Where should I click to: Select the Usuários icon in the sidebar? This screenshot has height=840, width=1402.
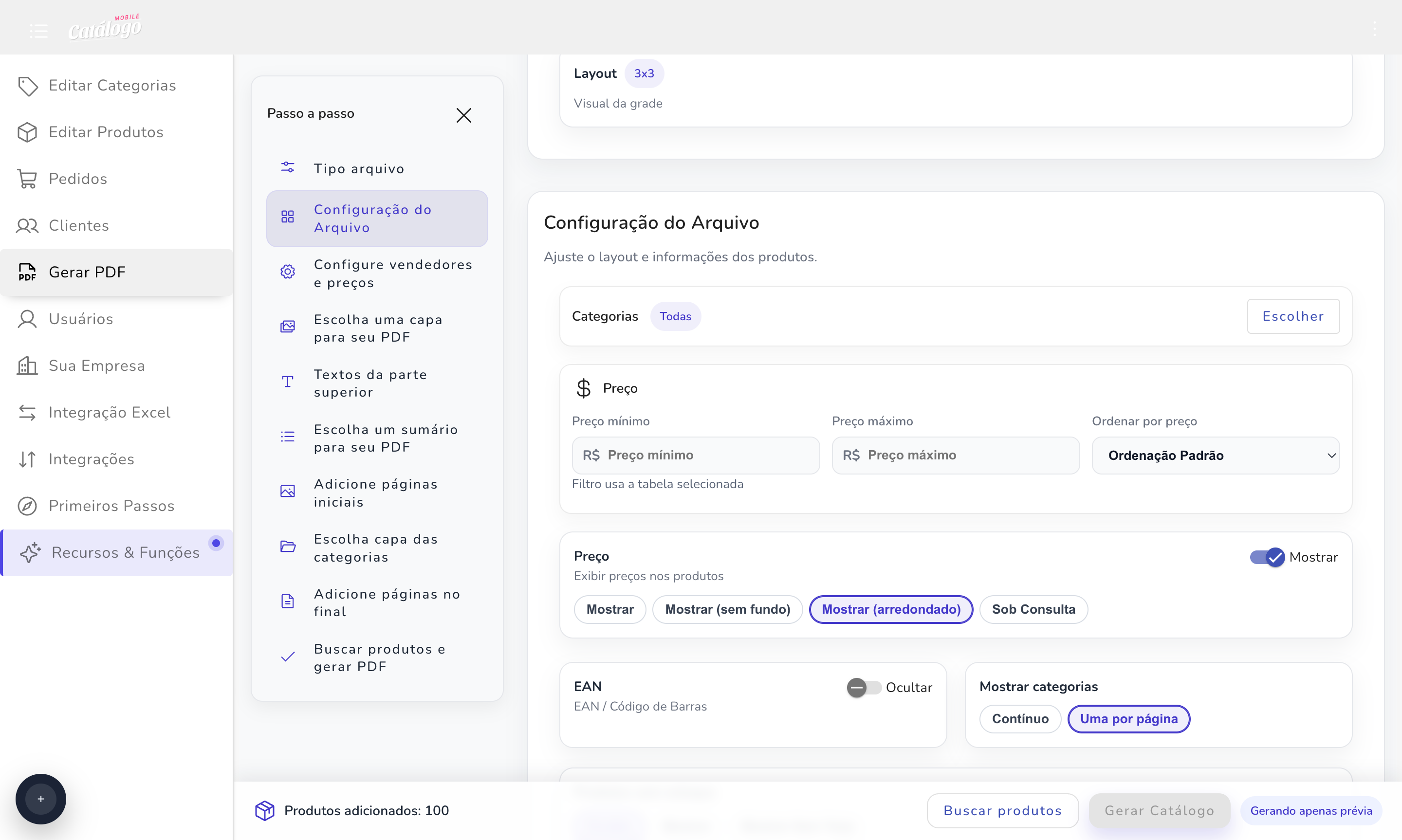click(27, 319)
